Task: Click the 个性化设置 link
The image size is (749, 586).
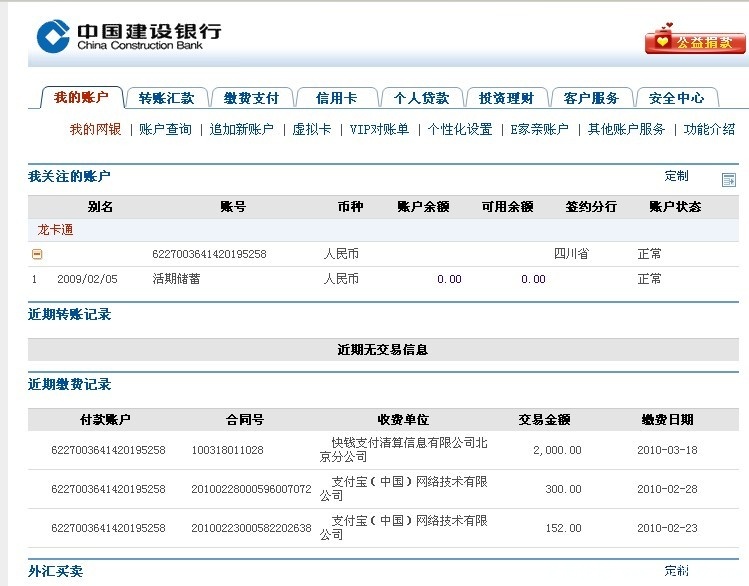Action: click(x=460, y=129)
